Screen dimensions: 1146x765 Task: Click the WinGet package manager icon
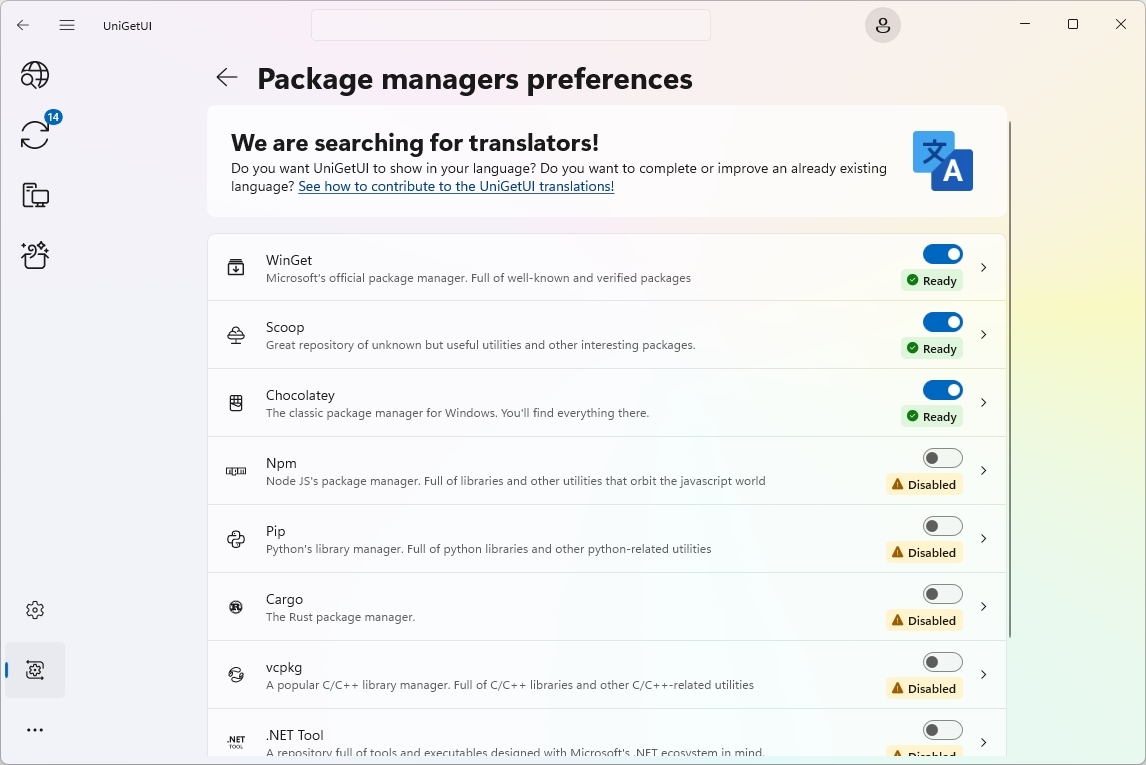(235, 267)
